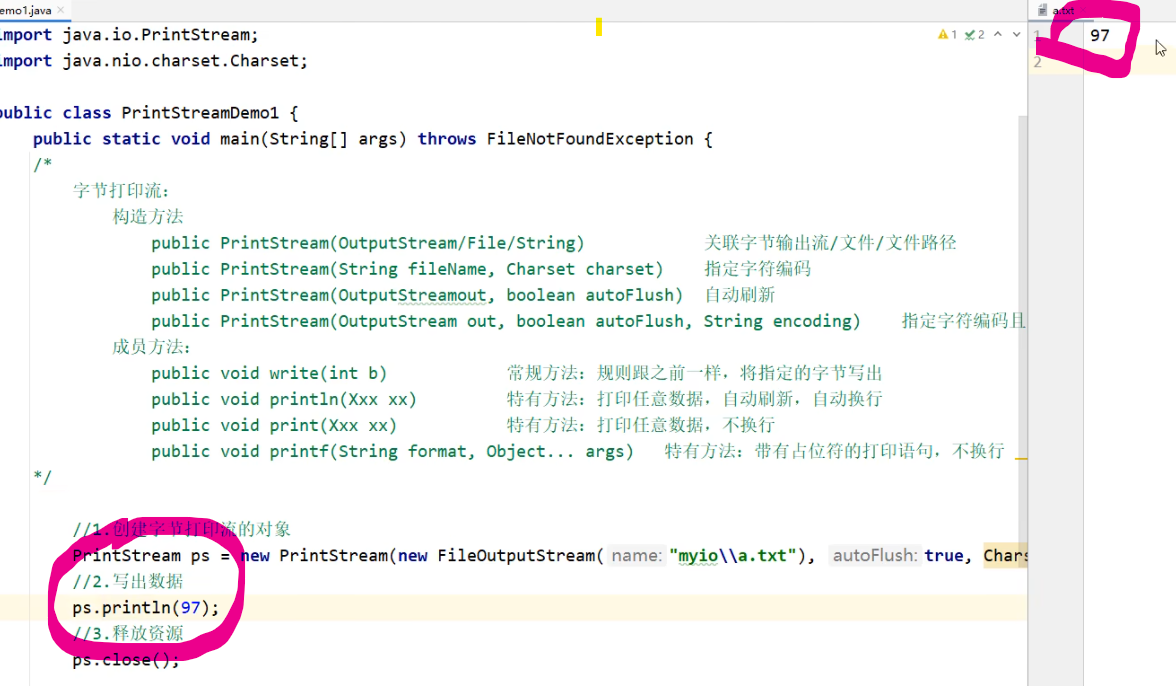Click 'public void print(Xxx xx)' line

coord(274,425)
